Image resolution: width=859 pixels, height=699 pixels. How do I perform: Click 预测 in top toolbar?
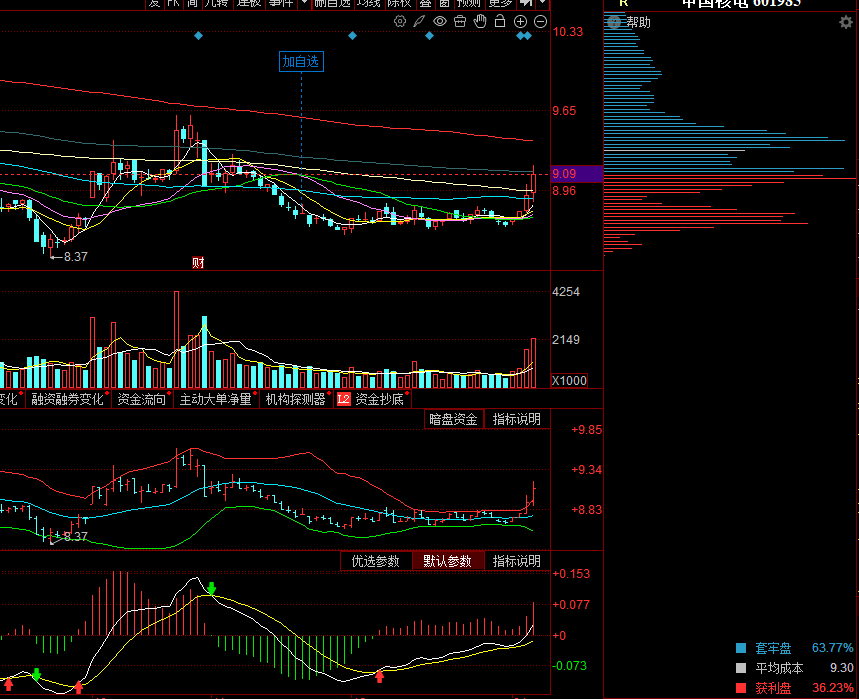469,4
